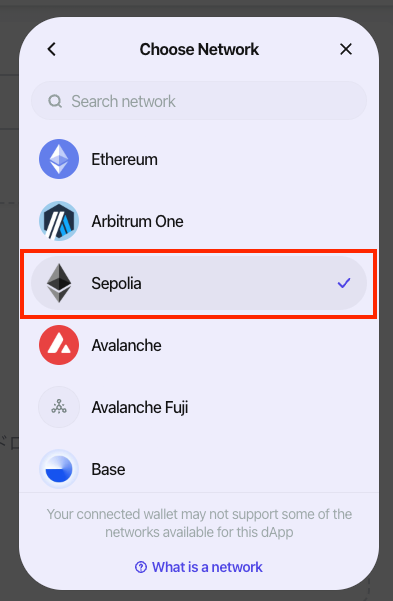The width and height of the screenshot is (393, 601).
Task: Close the Choose Network dialog
Action: 346,49
